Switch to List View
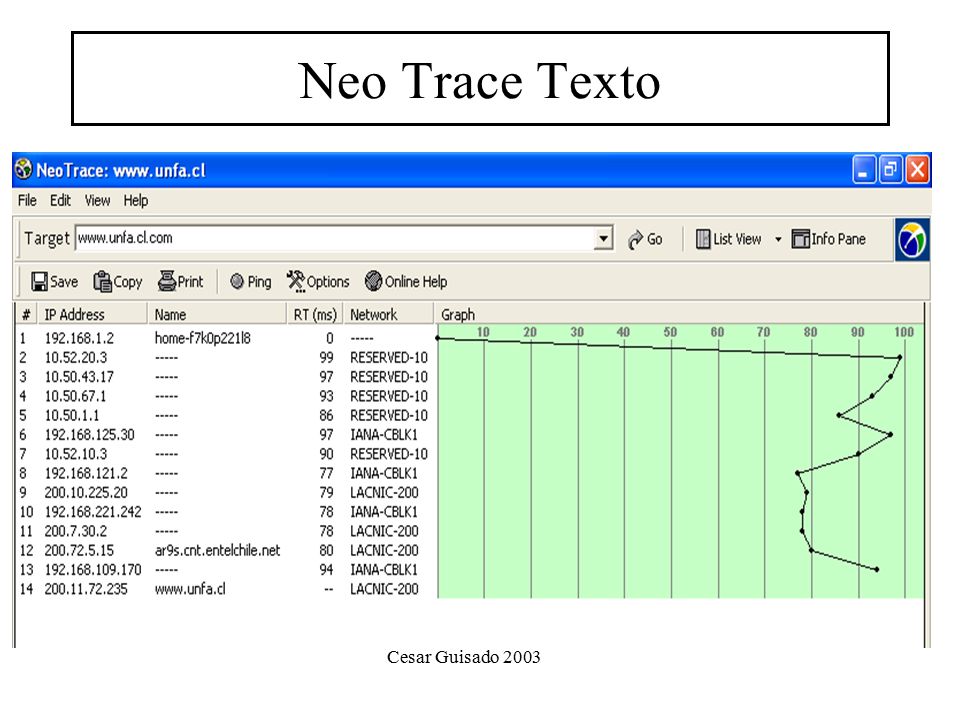Screen dimensions: 960x720 (x=729, y=239)
